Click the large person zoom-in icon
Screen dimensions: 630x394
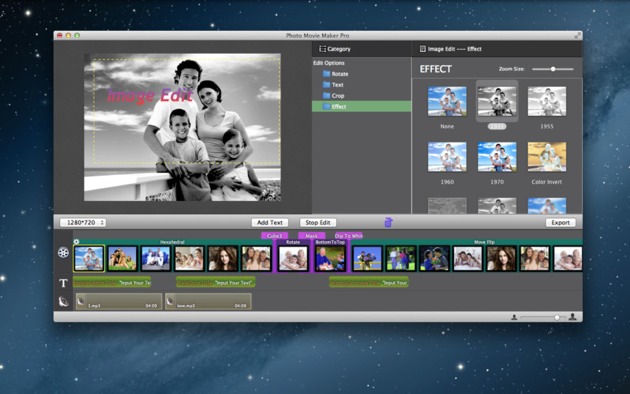(x=573, y=317)
